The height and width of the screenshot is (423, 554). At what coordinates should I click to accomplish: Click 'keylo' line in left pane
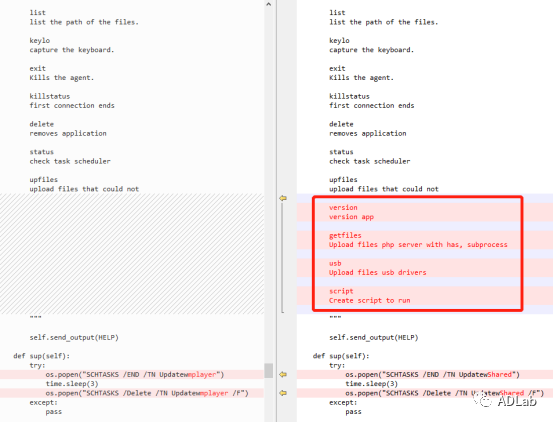[40, 41]
